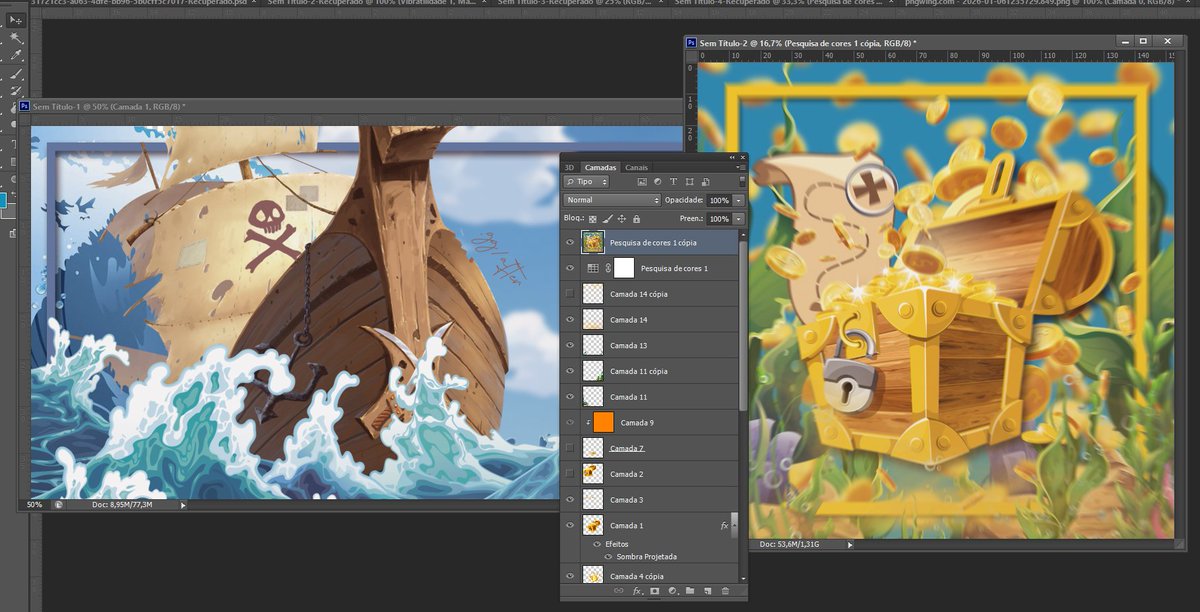Click the foreground cyan color swatch
1200x612 pixels.
tap(3, 201)
